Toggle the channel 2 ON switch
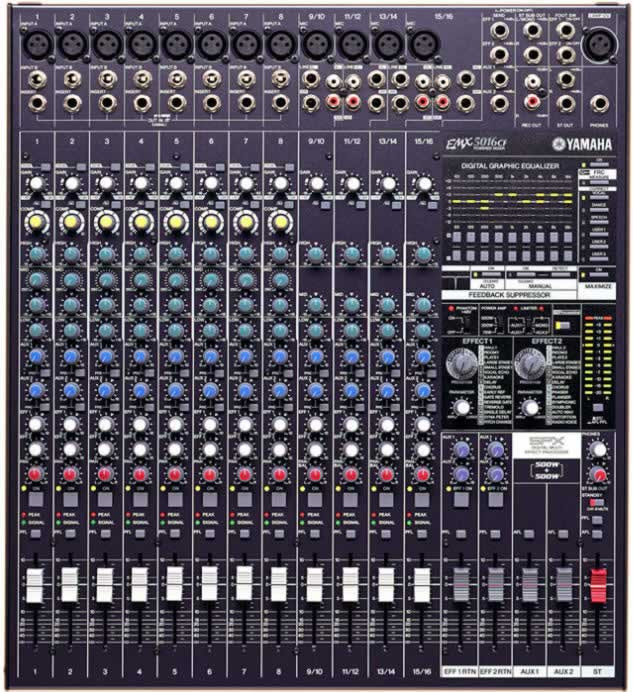This screenshot has width=633, height=692. coord(70,496)
